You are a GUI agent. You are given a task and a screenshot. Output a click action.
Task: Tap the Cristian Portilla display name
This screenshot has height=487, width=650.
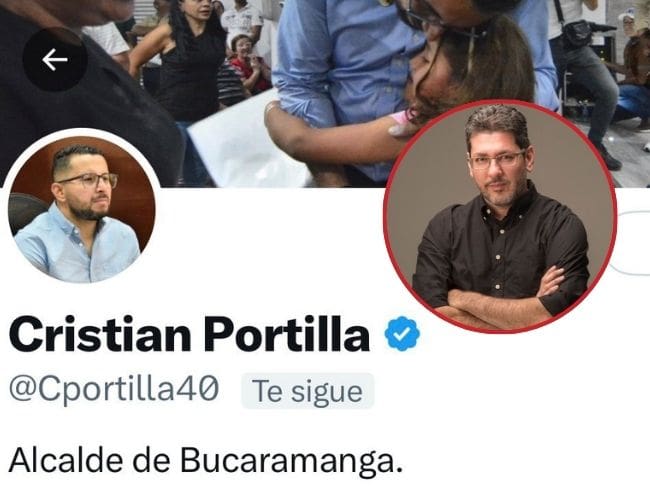(x=189, y=334)
